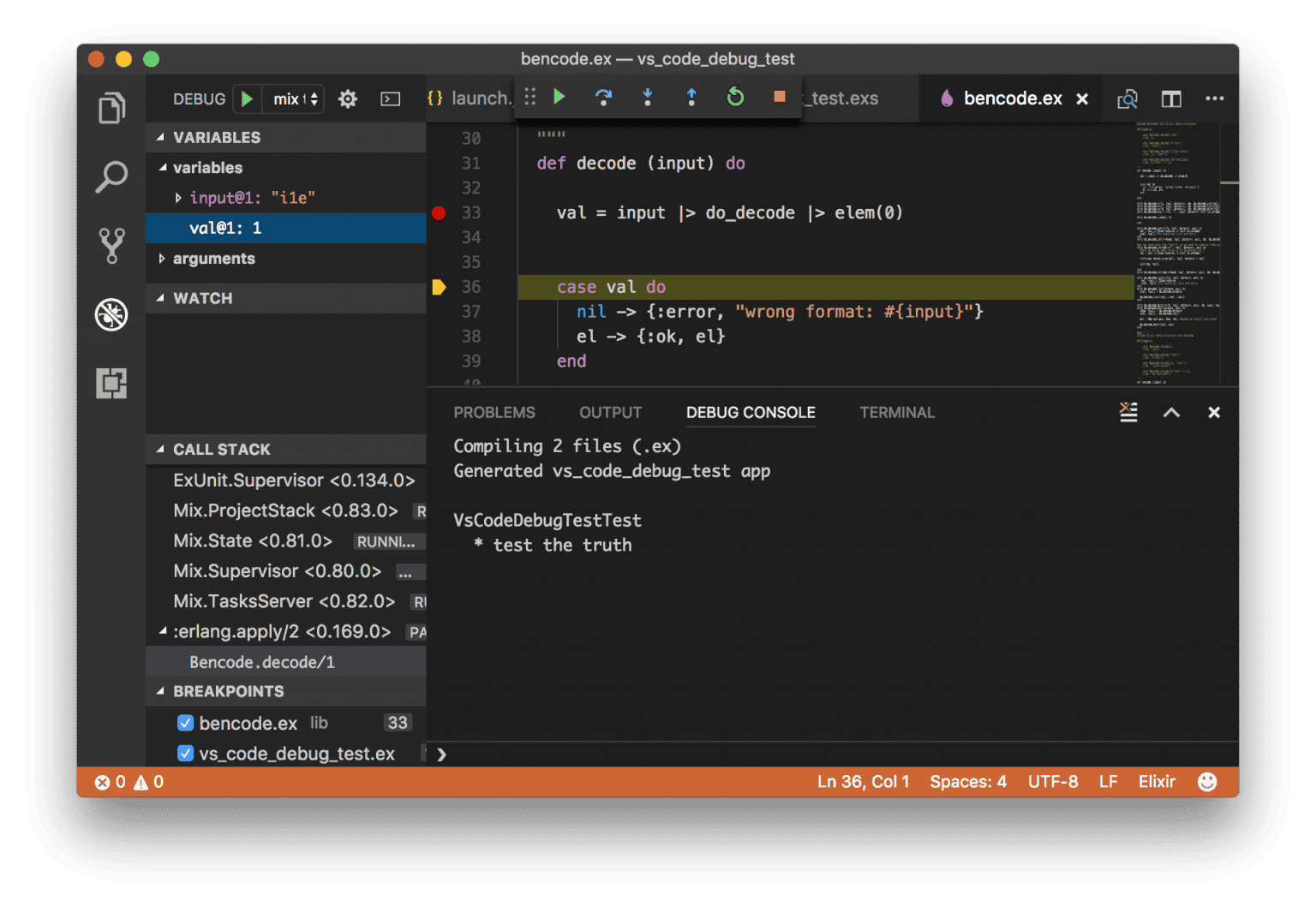Toggle bencode.ex breakpoint checkbox
Image resolution: width=1316 pixels, height=907 pixels.
click(x=185, y=723)
